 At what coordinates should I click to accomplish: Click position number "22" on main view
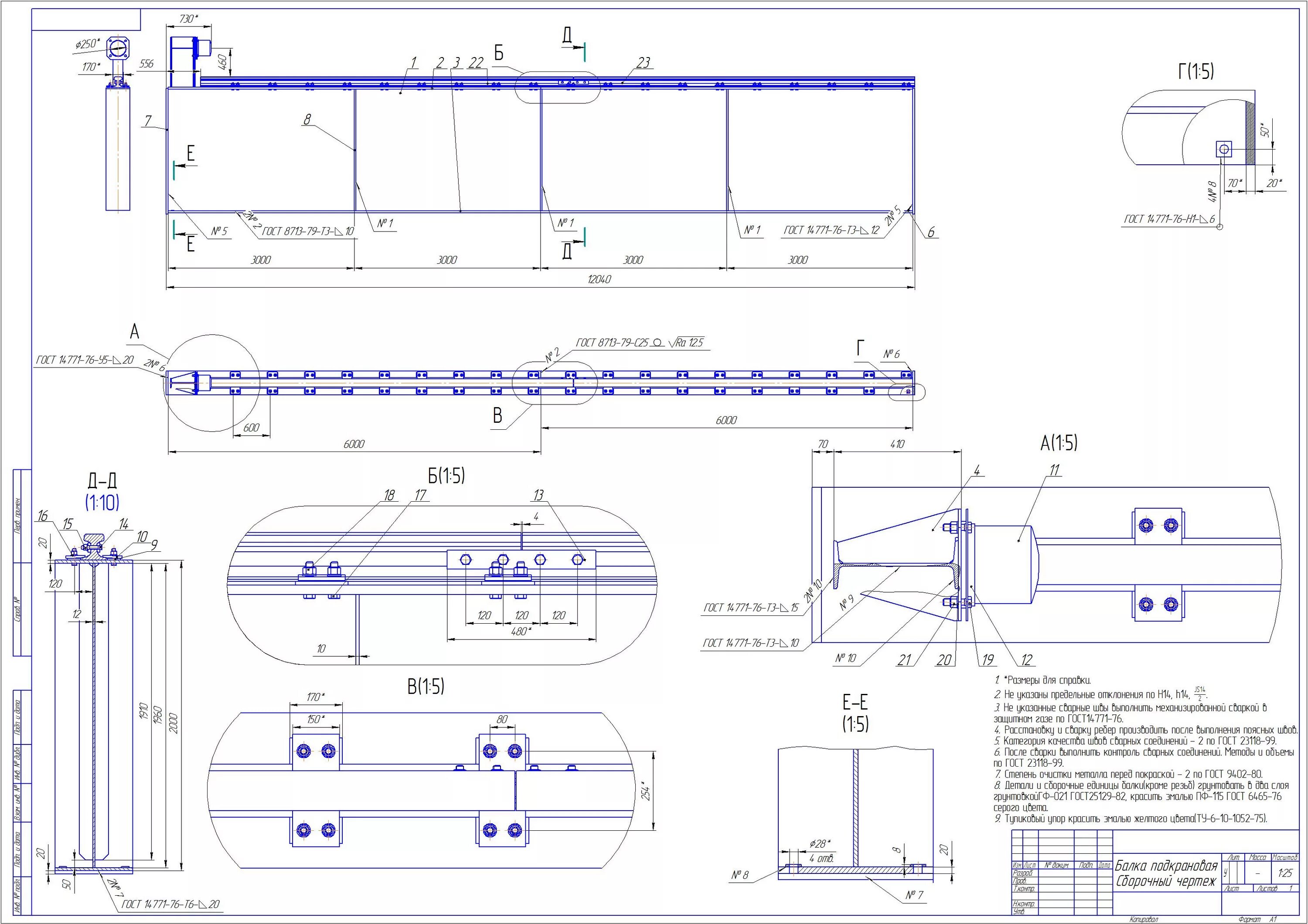[476, 63]
